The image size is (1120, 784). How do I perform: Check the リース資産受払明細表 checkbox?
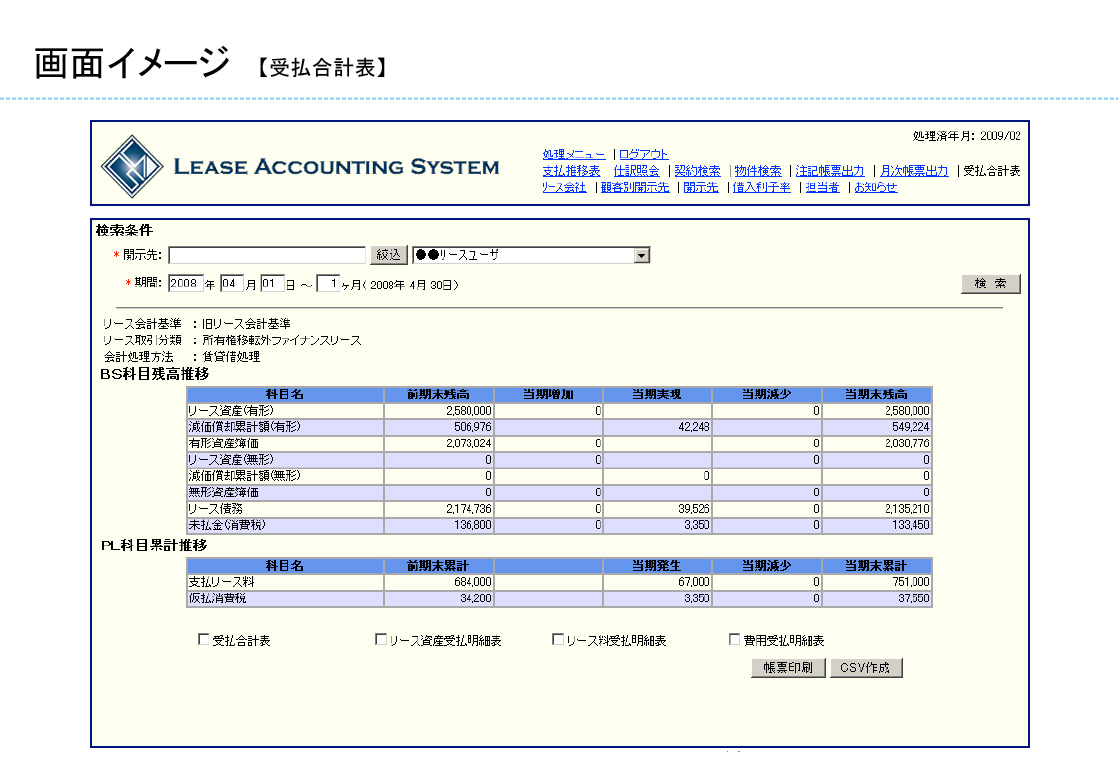coord(381,639)
